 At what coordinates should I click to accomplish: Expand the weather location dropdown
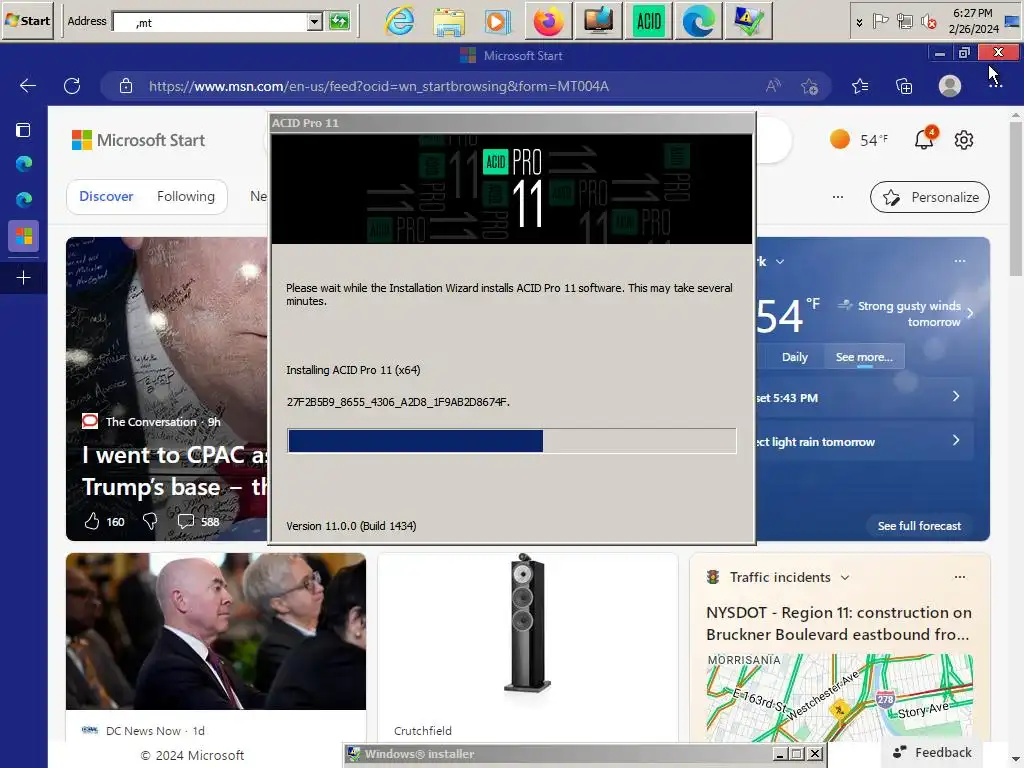pos(780,262)
